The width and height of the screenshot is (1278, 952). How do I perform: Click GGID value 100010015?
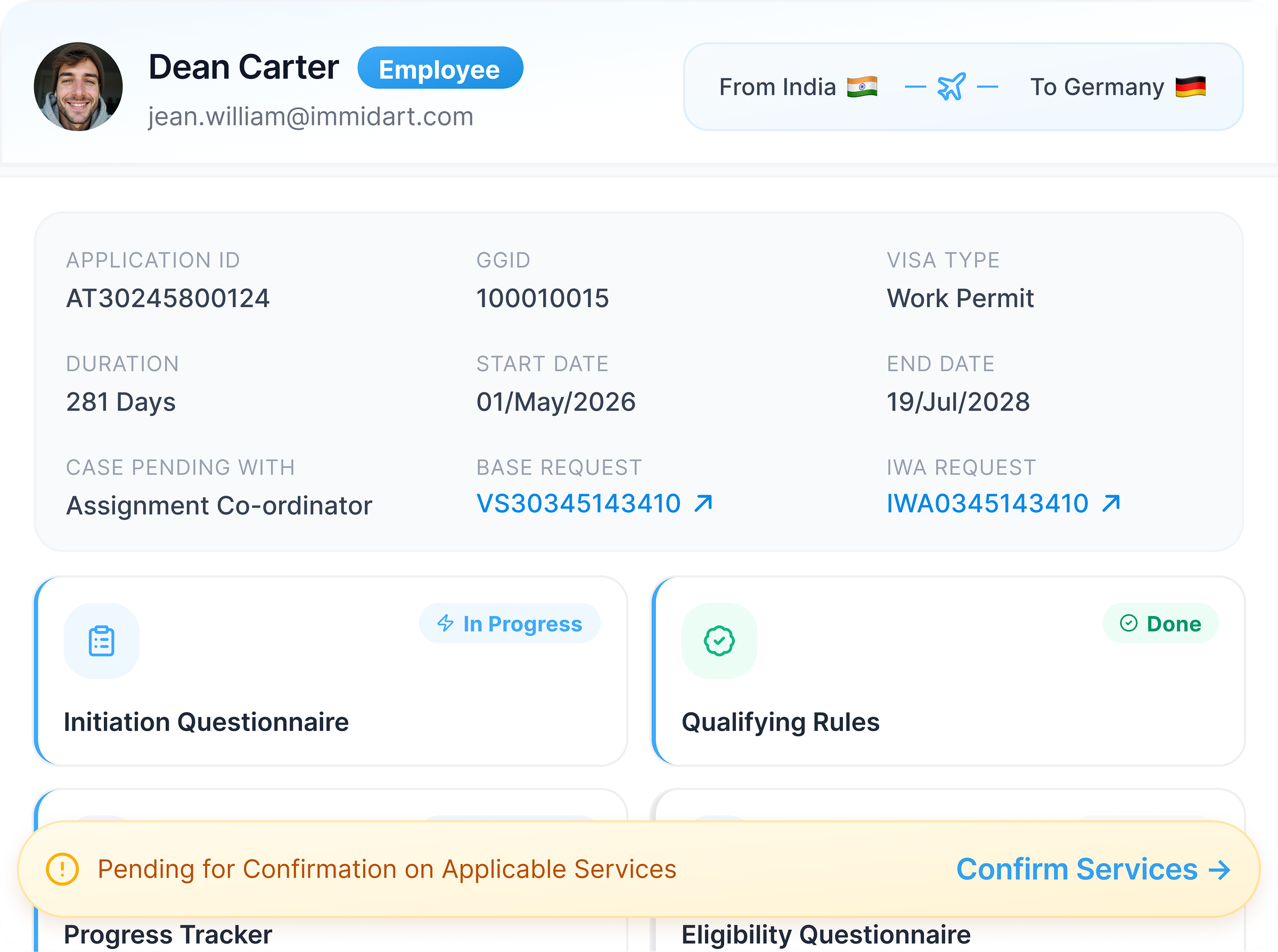point(542,299)
